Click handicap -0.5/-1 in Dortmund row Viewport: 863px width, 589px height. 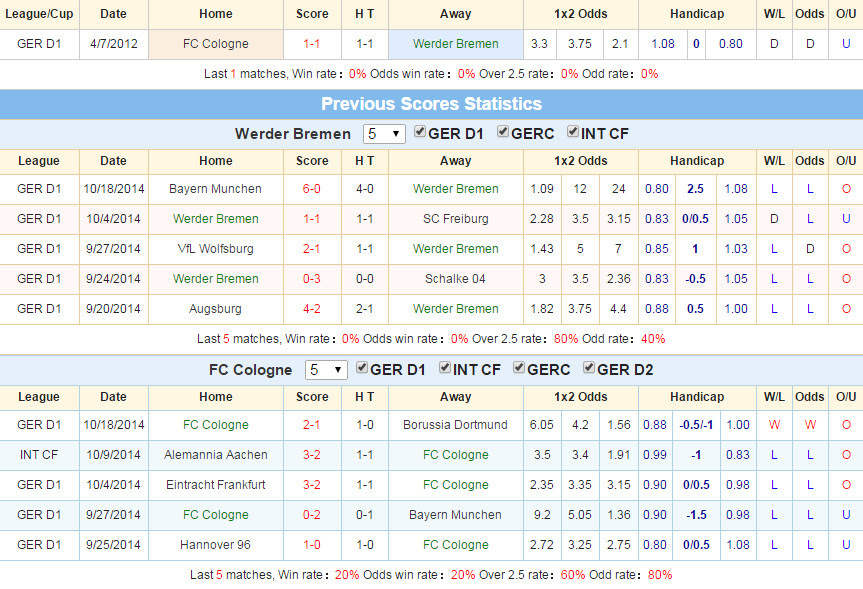pyautogui.click(x=696, y=425)
